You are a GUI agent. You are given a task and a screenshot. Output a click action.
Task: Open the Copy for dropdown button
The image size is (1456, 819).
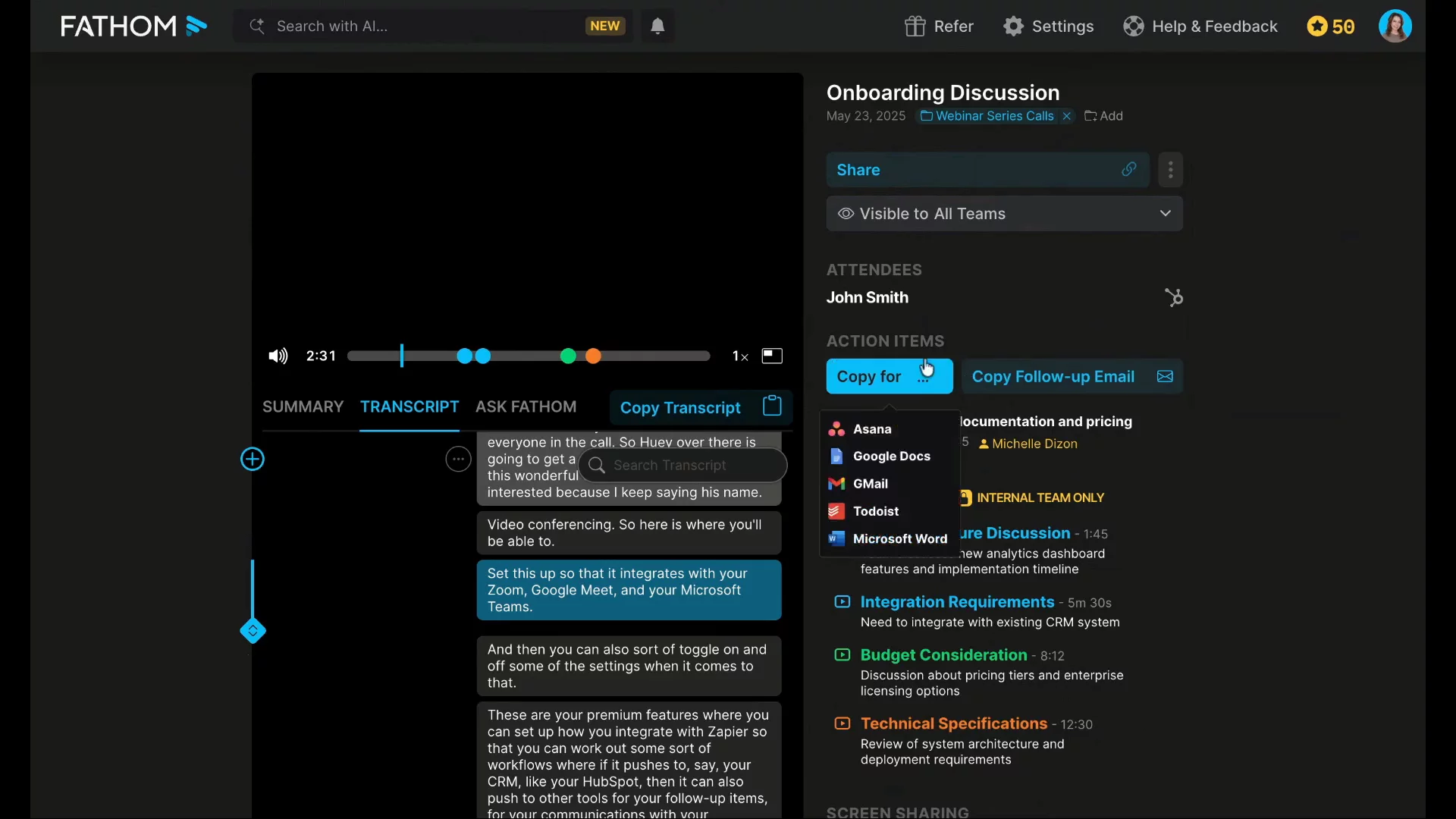pos(889,376)
